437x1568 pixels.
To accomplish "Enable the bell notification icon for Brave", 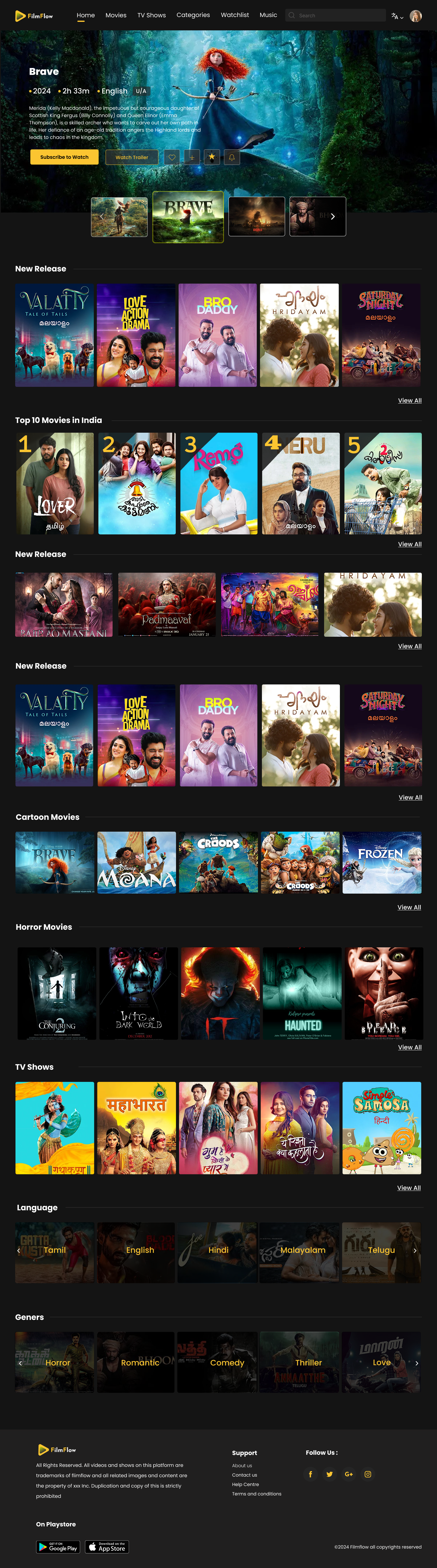I will [x=232, y=157].
